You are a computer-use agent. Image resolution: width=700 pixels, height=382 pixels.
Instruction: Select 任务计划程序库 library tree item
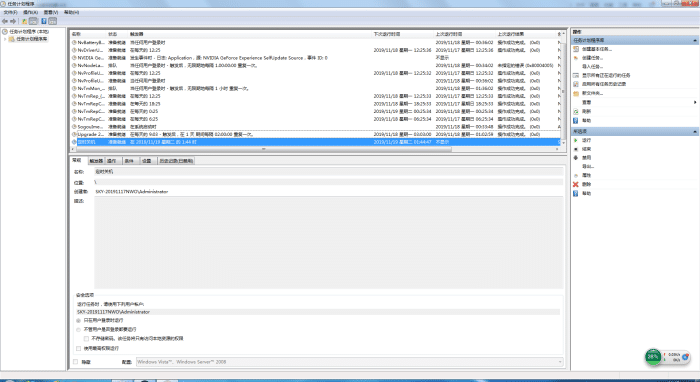coord(31,39)
